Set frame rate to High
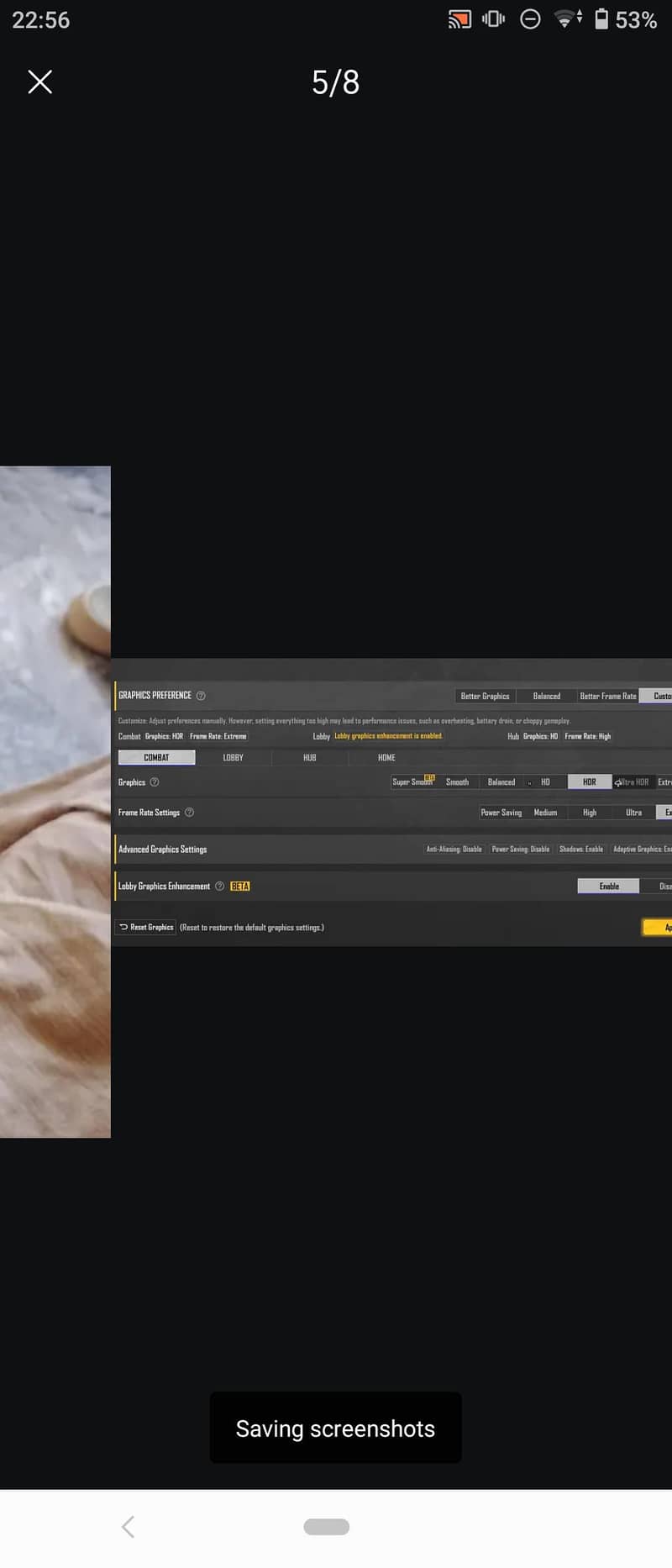This screenshot has height=1568, width=672. click(590, 813)
